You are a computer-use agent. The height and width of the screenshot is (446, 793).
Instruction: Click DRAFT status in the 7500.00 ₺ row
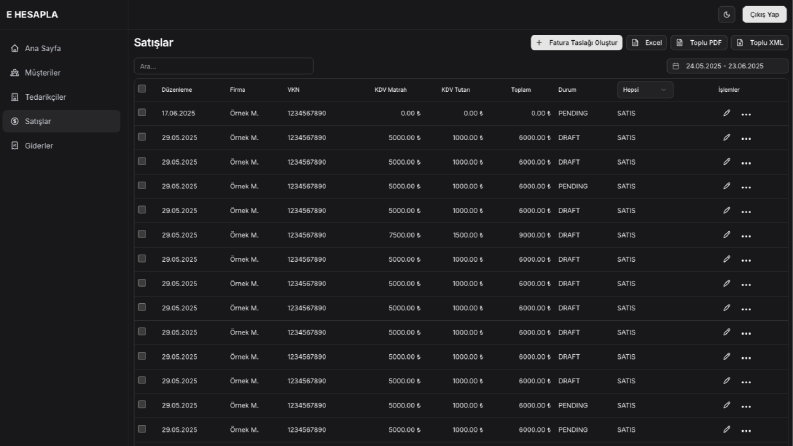click(x=569, y=235)
